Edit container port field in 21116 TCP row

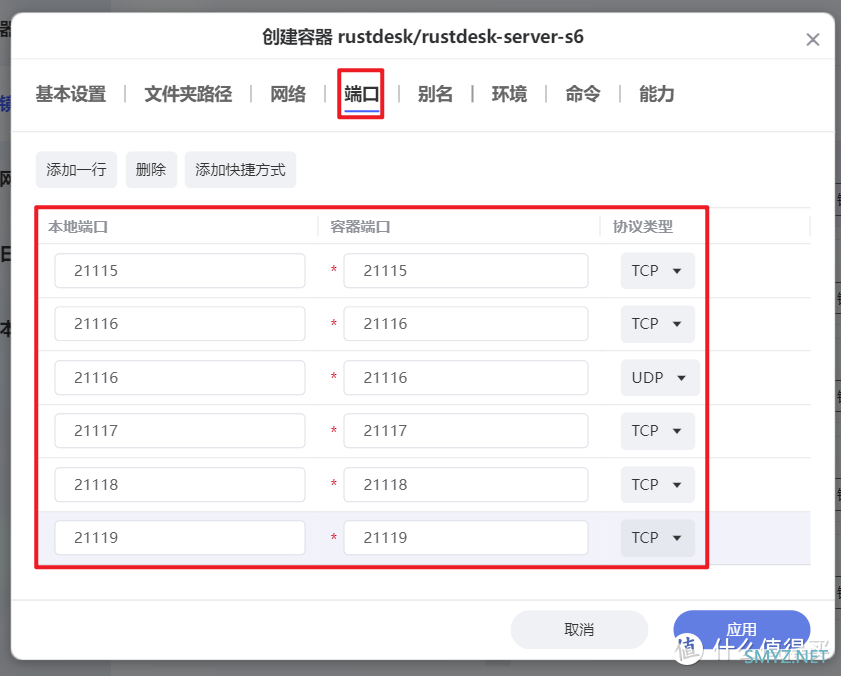point(466,324)
